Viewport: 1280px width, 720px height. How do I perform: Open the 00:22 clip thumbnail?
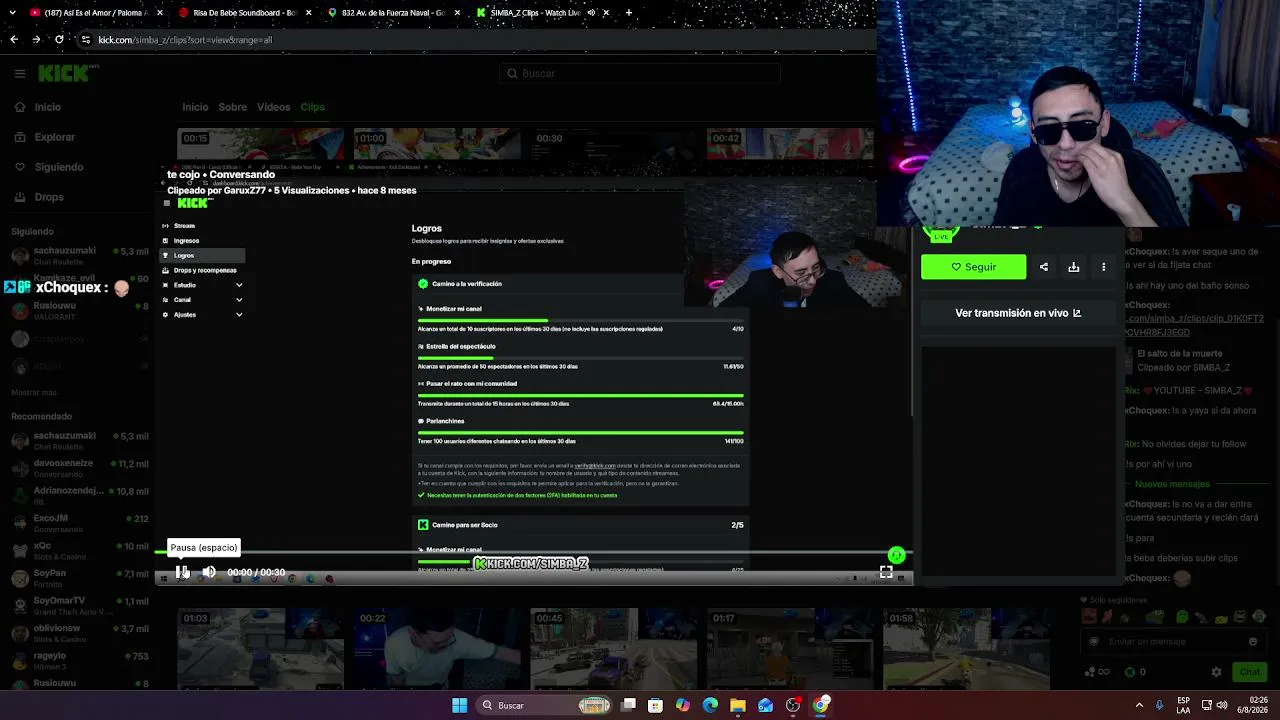(437, 649)
